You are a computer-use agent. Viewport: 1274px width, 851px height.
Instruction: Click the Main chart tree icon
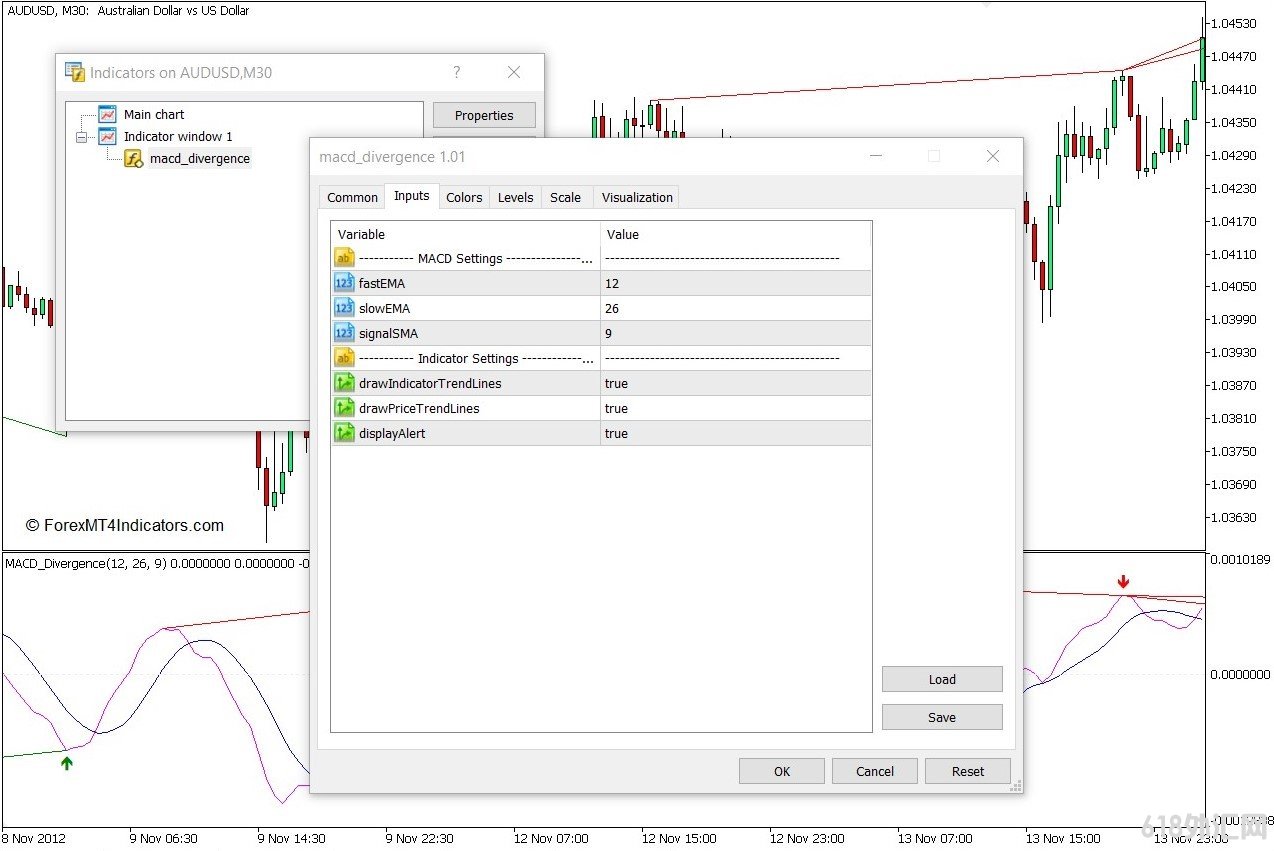click(x=107, y=115)
